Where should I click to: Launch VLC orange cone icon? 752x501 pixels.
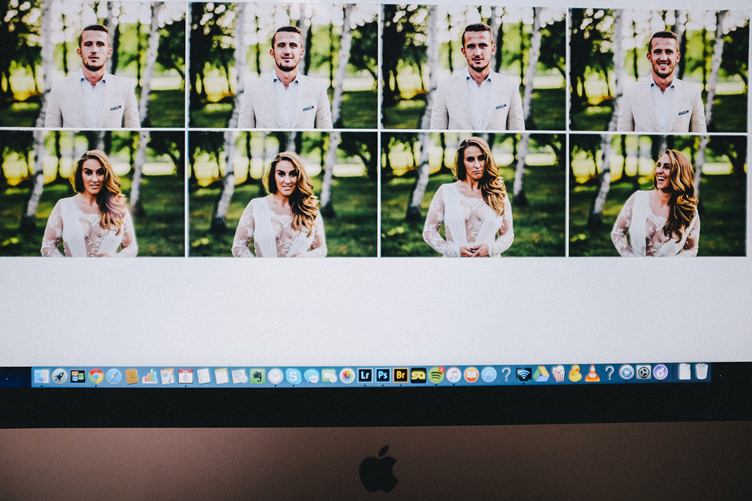pos(593,373)
